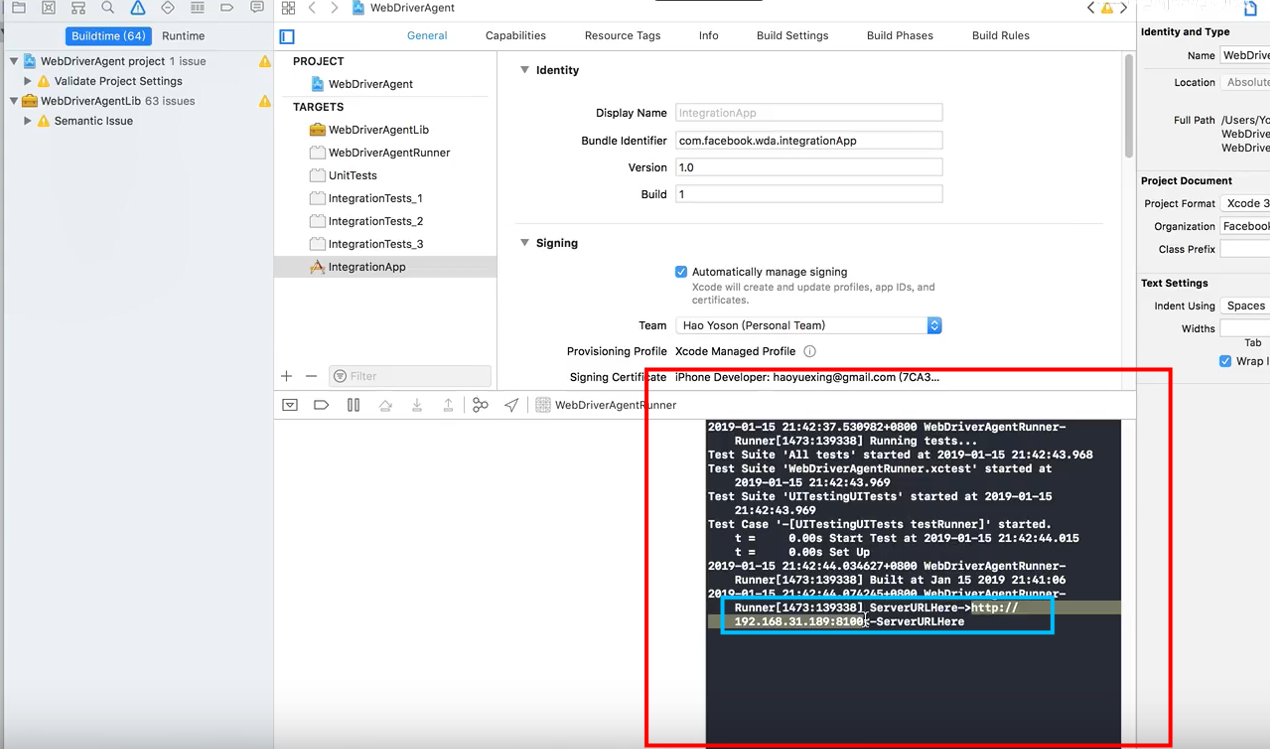This screenshot has width=1270, height=749.
Task: Click the Bundle Identifier field
Action: coord(809,141)
